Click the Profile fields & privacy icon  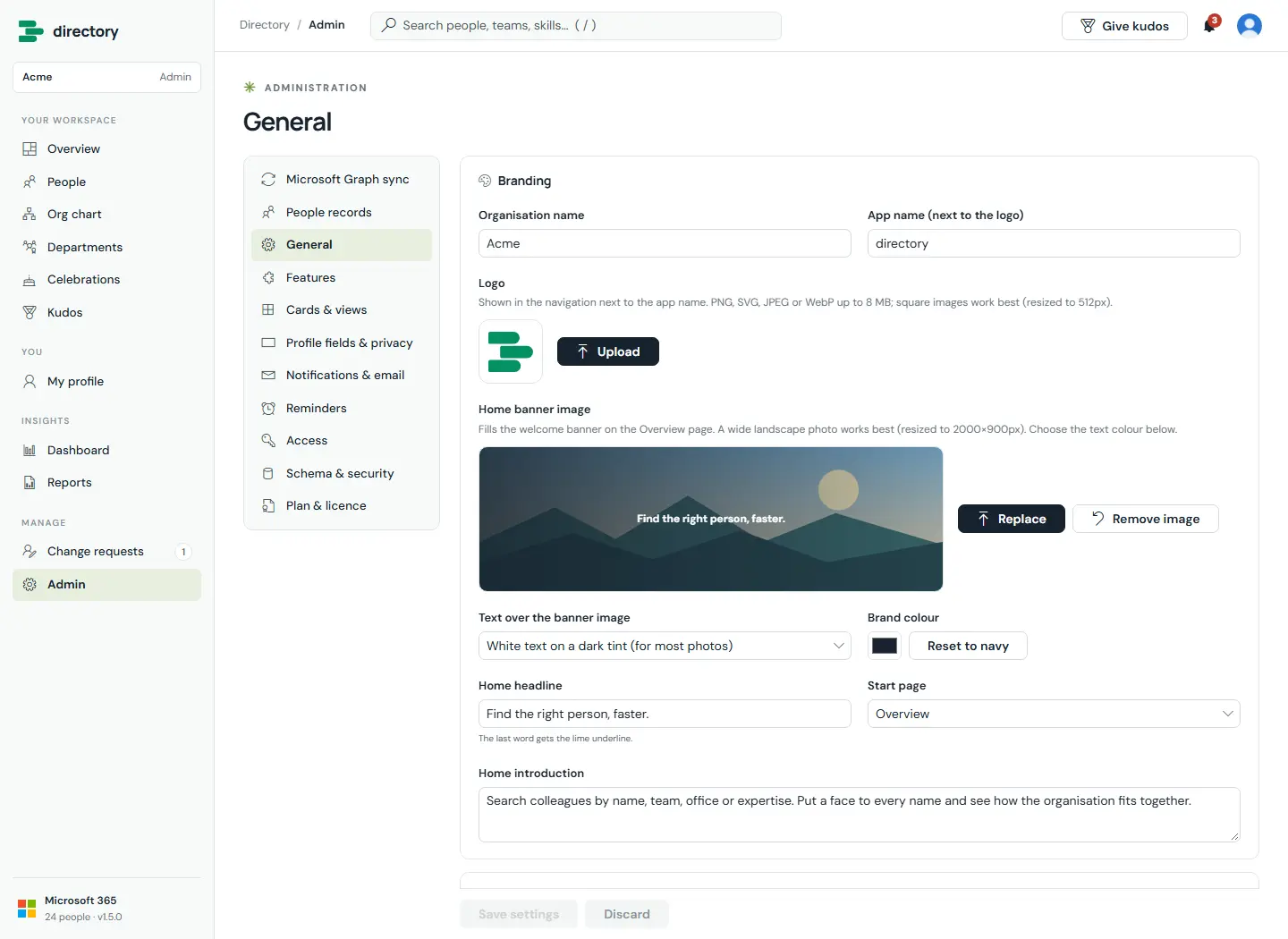click(x=268, y=343)
